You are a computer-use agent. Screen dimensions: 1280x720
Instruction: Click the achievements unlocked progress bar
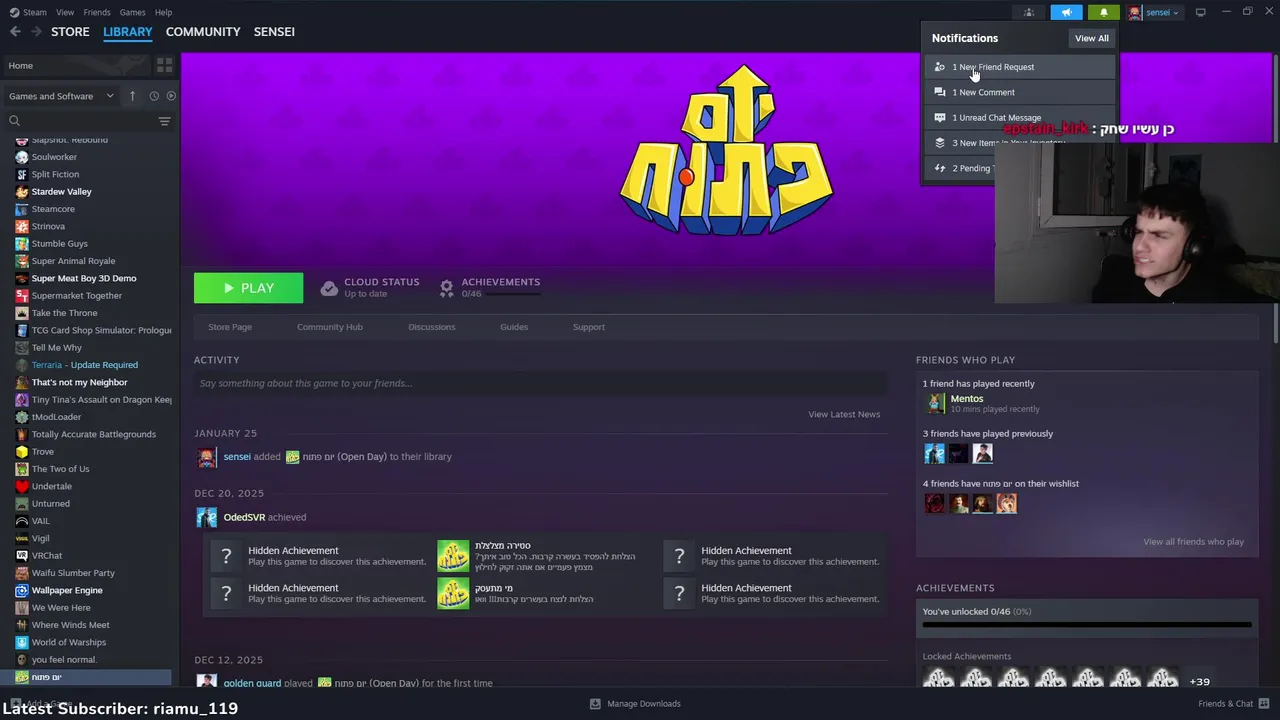(x=1087, y=625)
